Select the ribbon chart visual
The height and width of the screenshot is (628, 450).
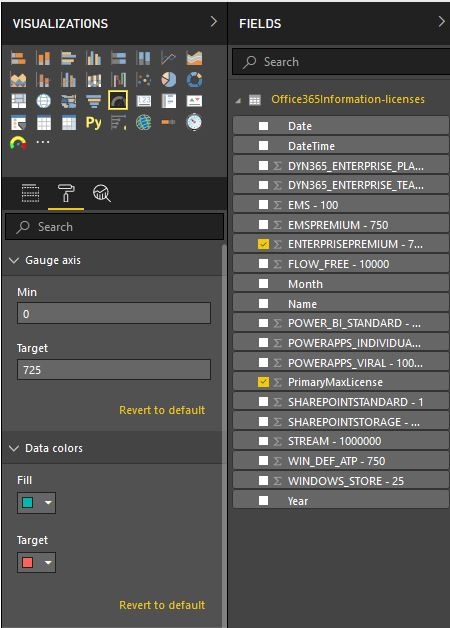point(94,80)
